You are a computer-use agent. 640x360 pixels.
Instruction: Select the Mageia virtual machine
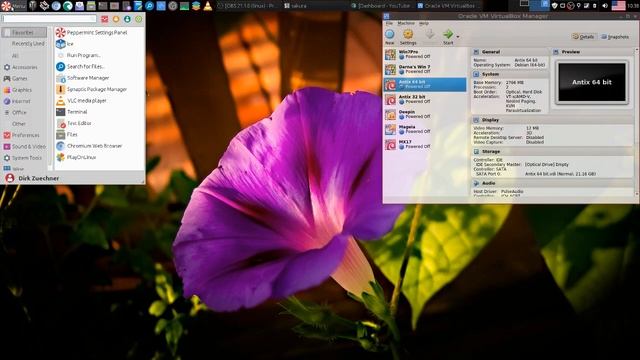tap(425, 129)
